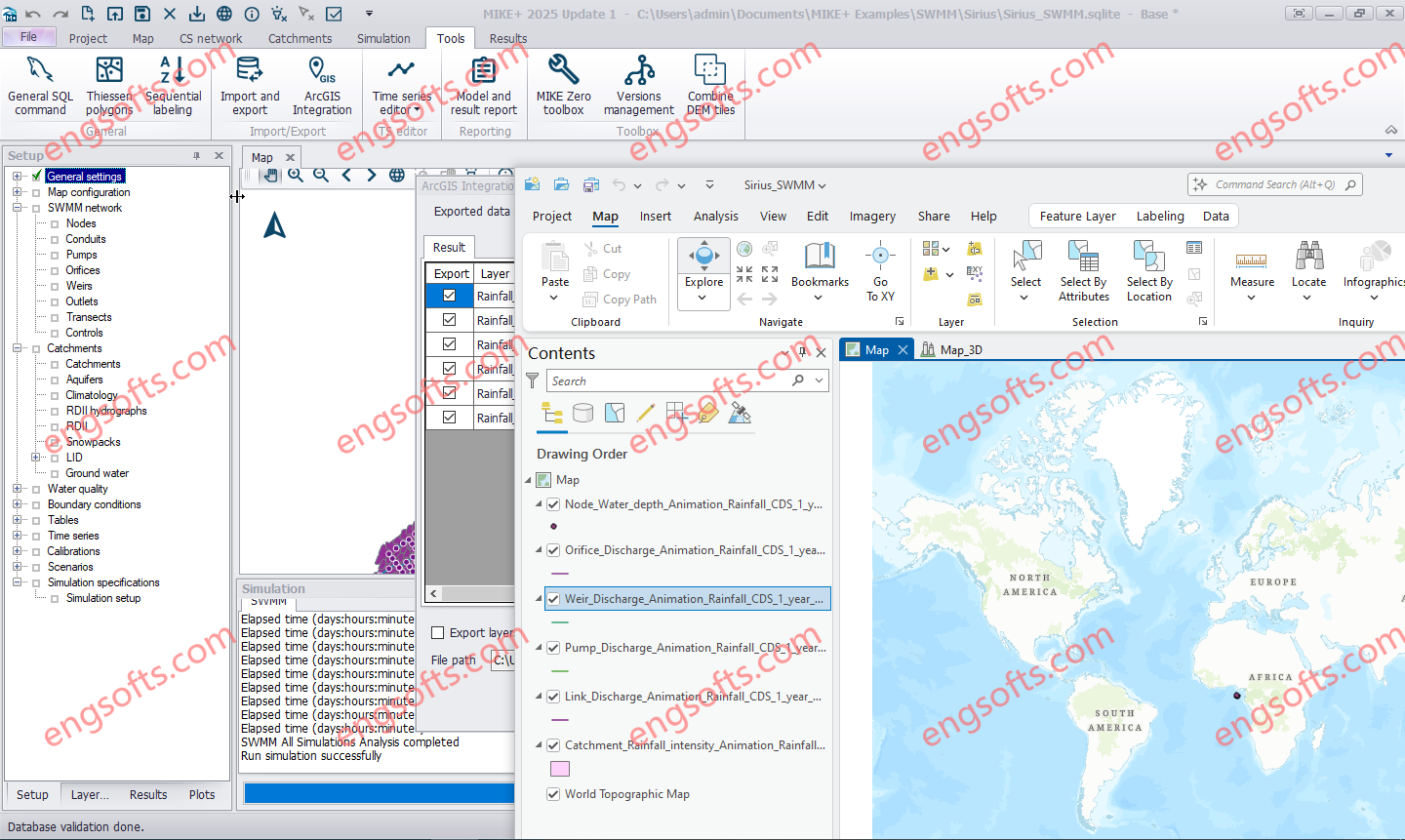Open Go To XY in ArcGIS Pro

click(x=880, y=272)
